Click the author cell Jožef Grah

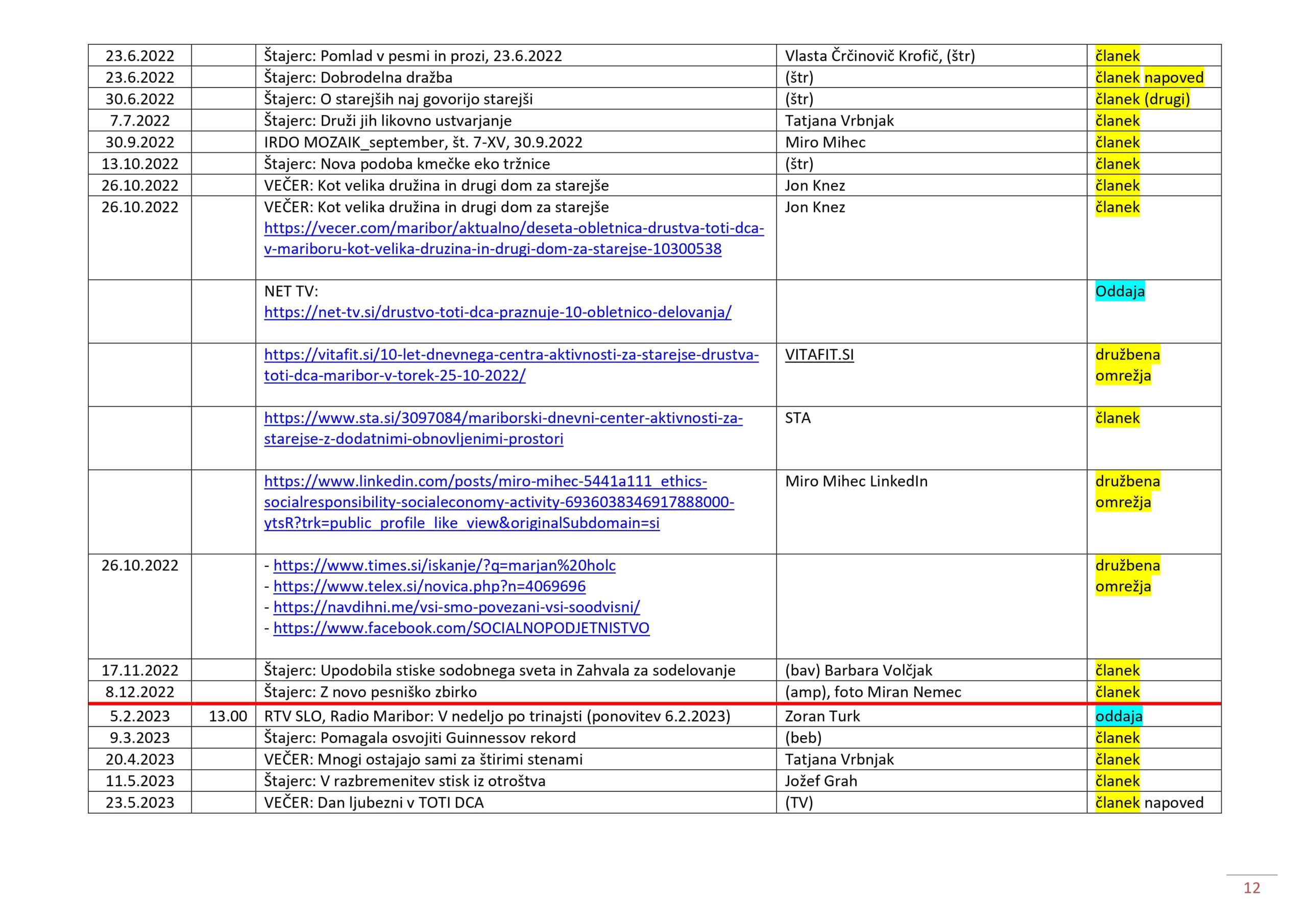tap(820, 782)
